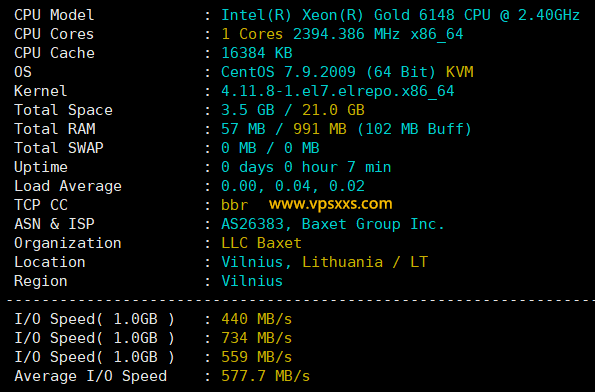This screenshot has height=392, width=595.
Task: Click '0 days 0 hour 7 min' uptime
Action: coord(306,167)
